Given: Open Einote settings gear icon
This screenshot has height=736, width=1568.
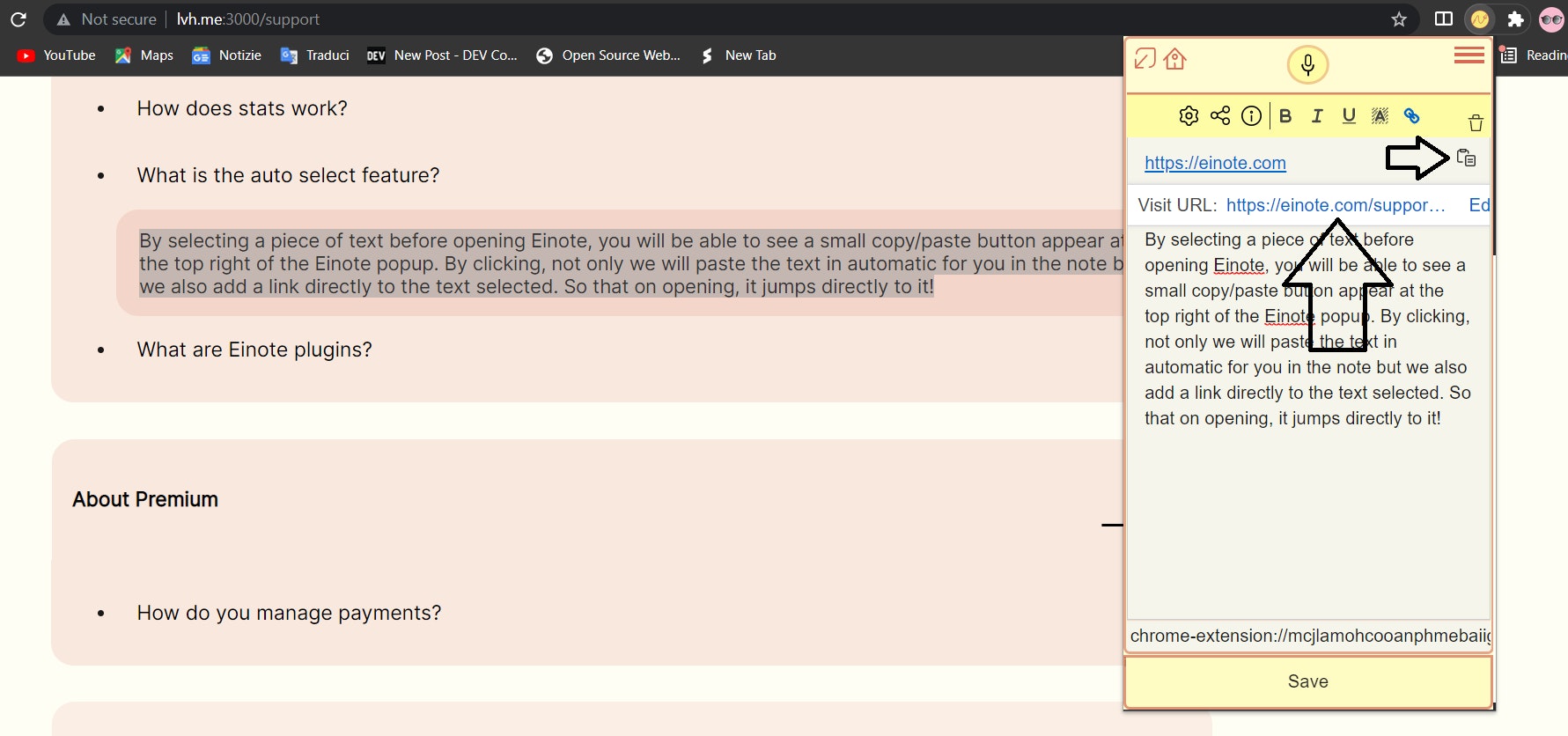Looking at the screenshot, I should (1189, 116).
